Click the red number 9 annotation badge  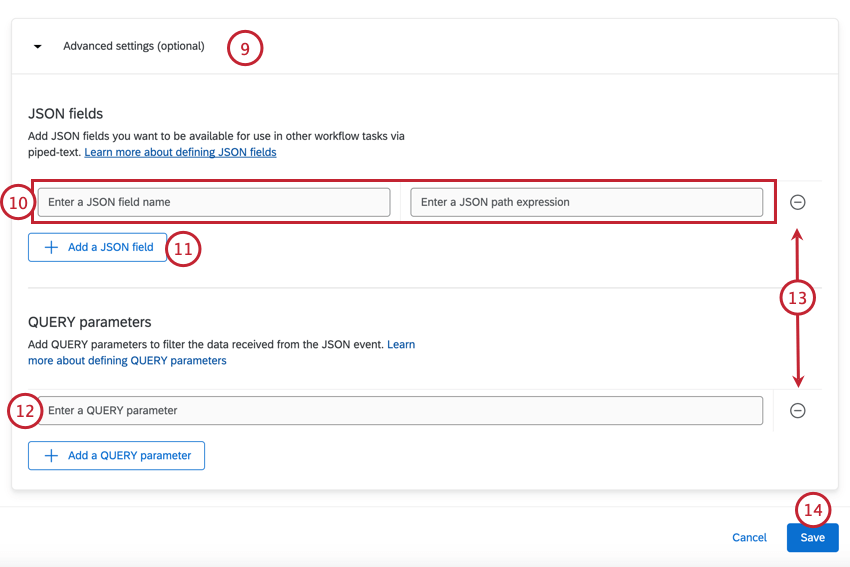245,48
